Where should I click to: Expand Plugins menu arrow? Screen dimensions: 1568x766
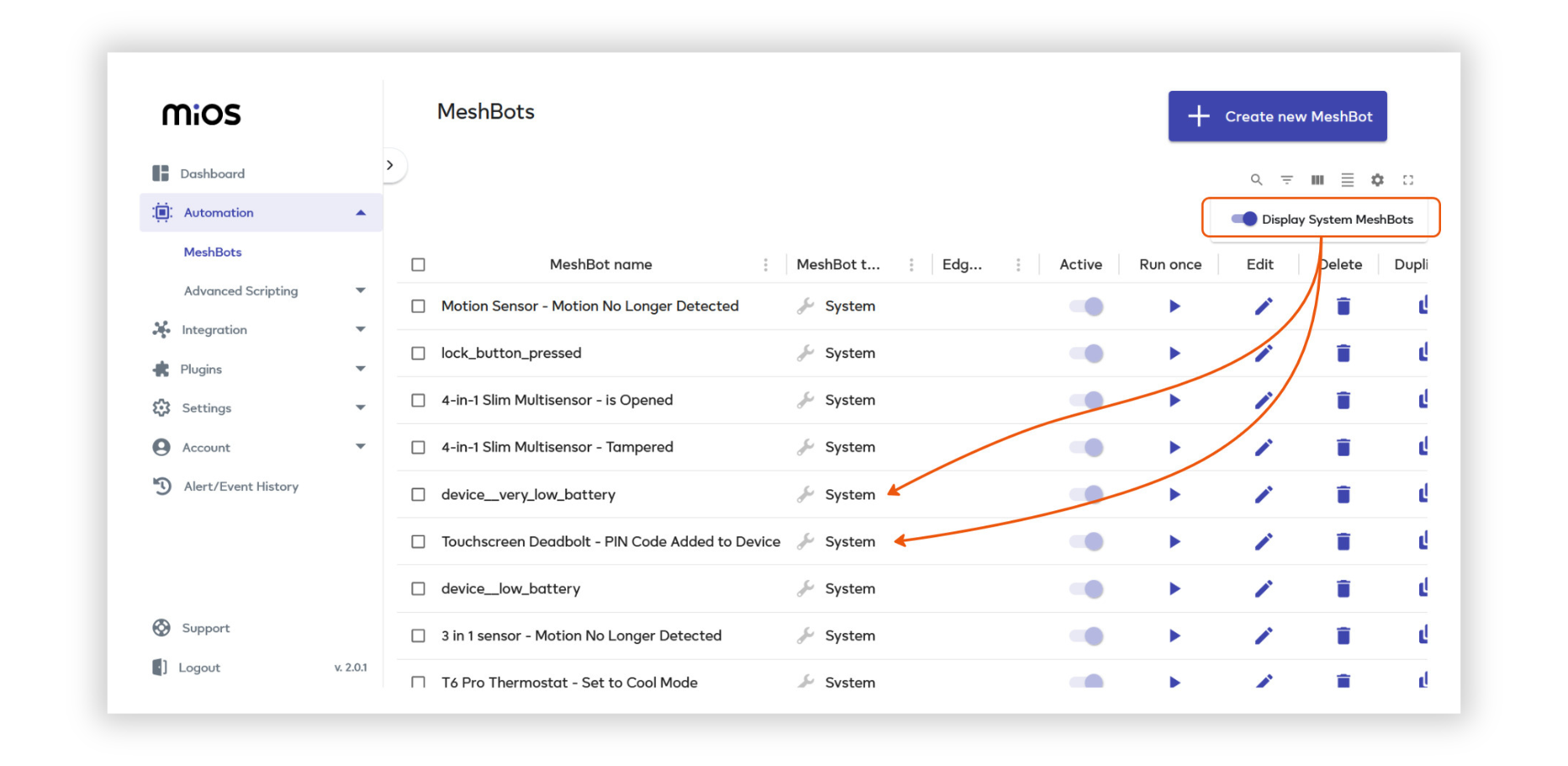click(x=361, y=369)
